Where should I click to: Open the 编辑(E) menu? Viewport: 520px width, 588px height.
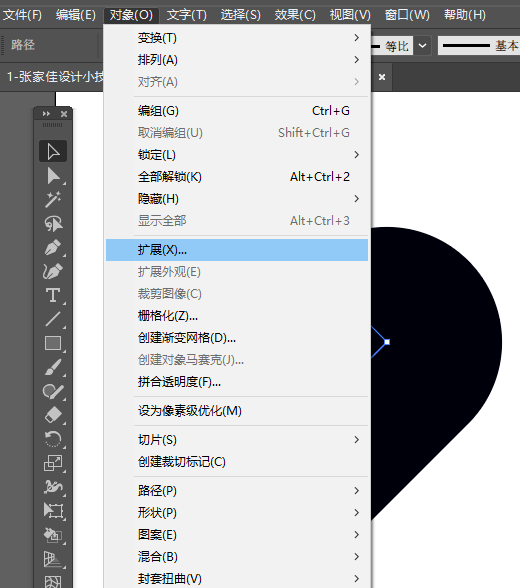76,15
